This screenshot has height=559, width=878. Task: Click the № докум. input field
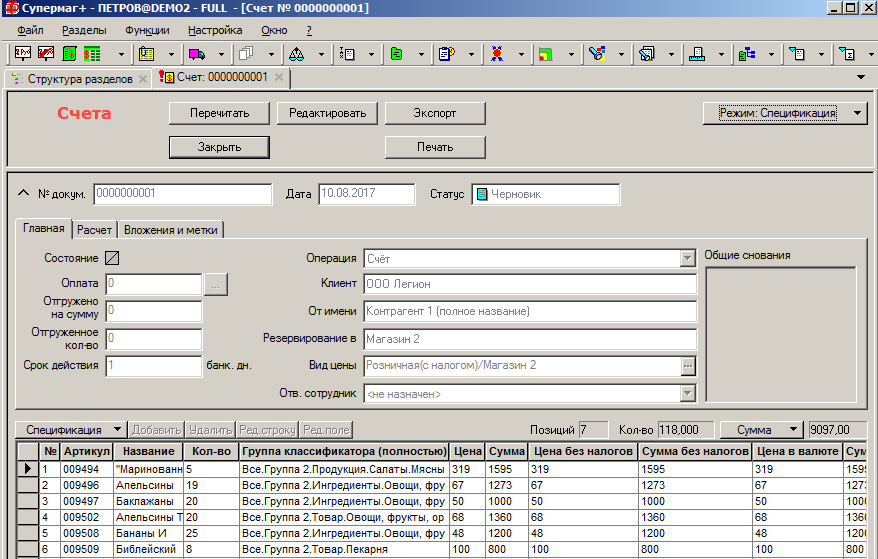183,194
